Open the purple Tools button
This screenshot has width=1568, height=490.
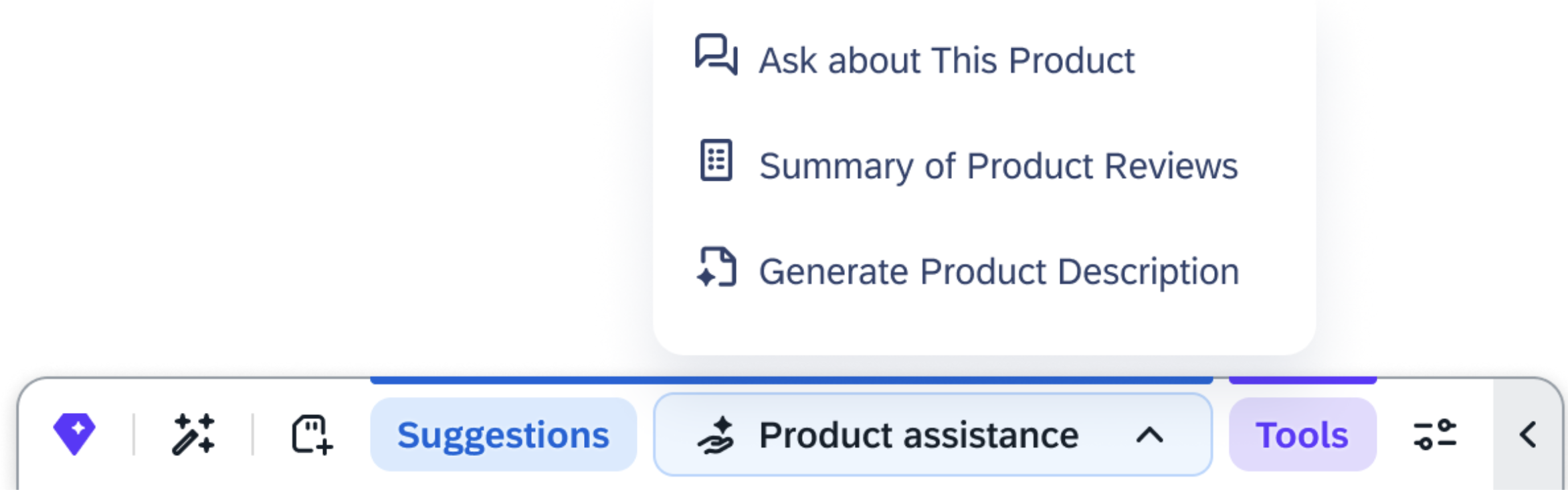click(x=1302, y=434)
